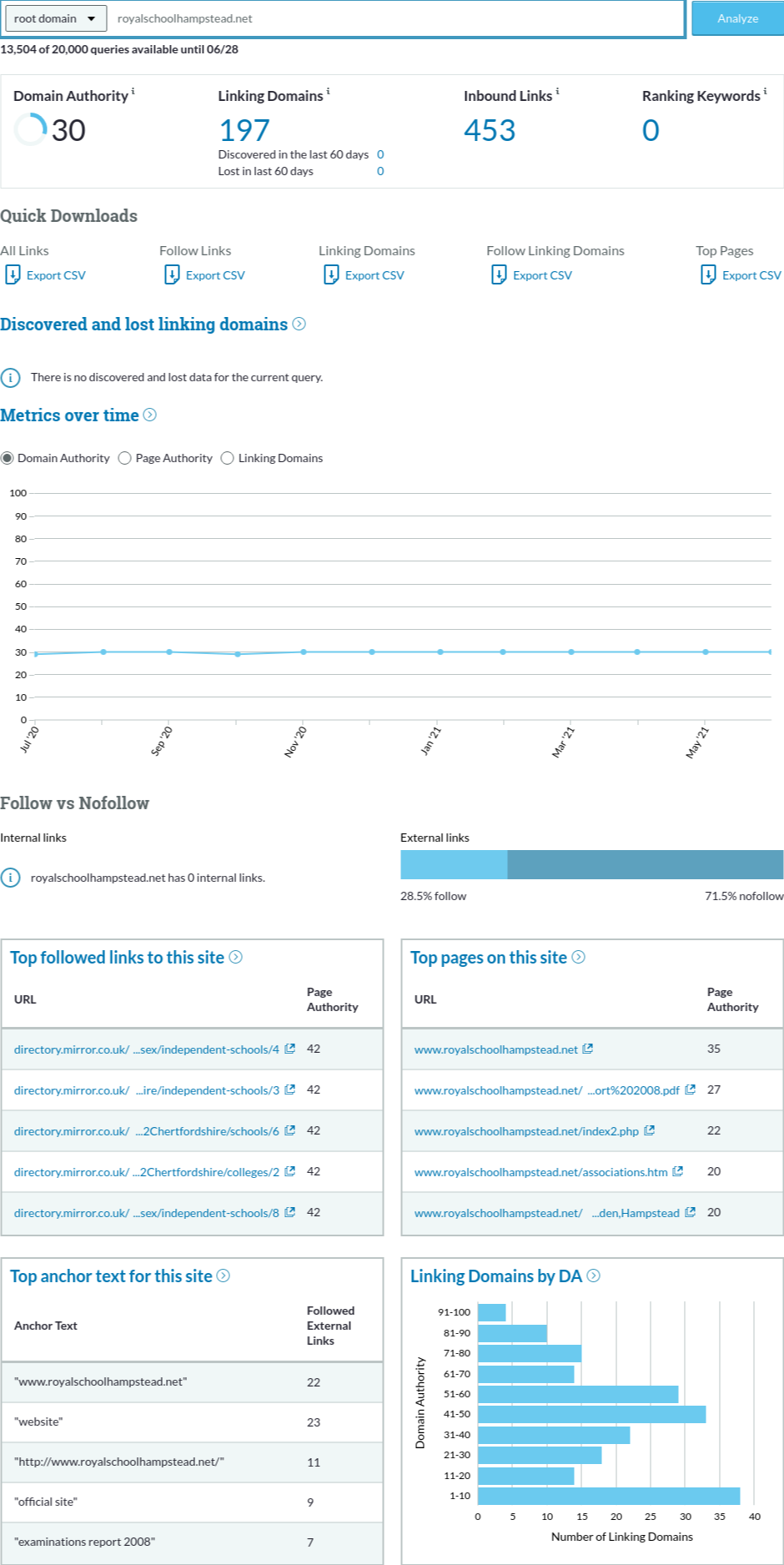Click the domain URL input field
Image resolution: width=784 pixels, height=1565 pixels.
pos(396,18)
